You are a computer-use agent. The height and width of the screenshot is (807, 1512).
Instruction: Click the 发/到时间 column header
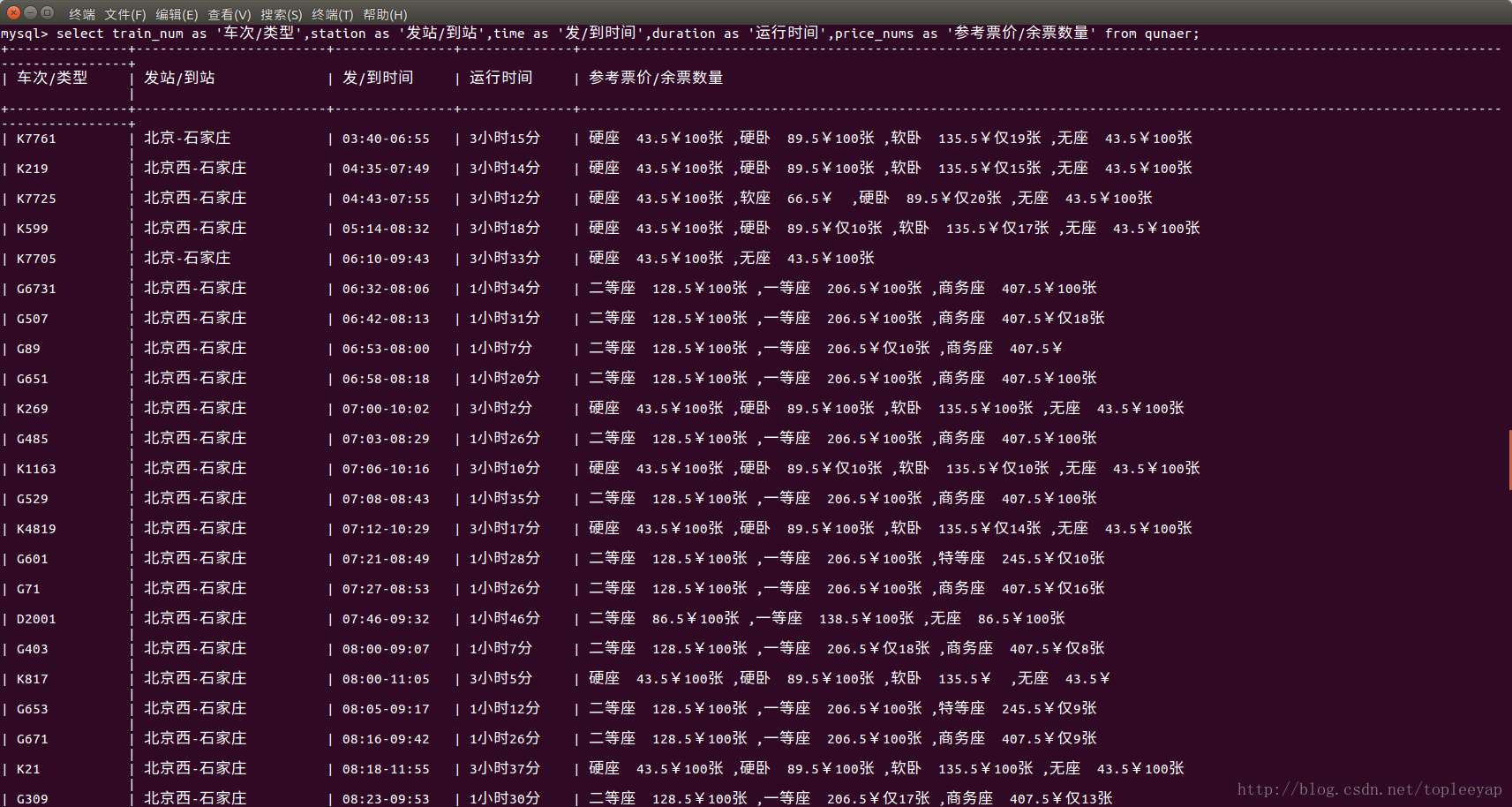click(378, 78)
